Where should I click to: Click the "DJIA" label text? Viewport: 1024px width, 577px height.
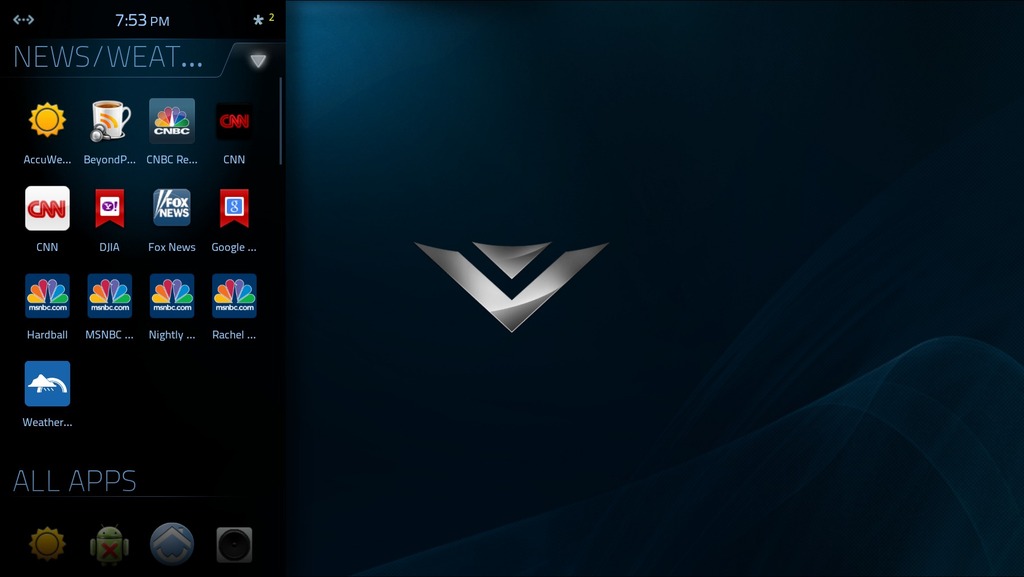(x=110, y=247)
